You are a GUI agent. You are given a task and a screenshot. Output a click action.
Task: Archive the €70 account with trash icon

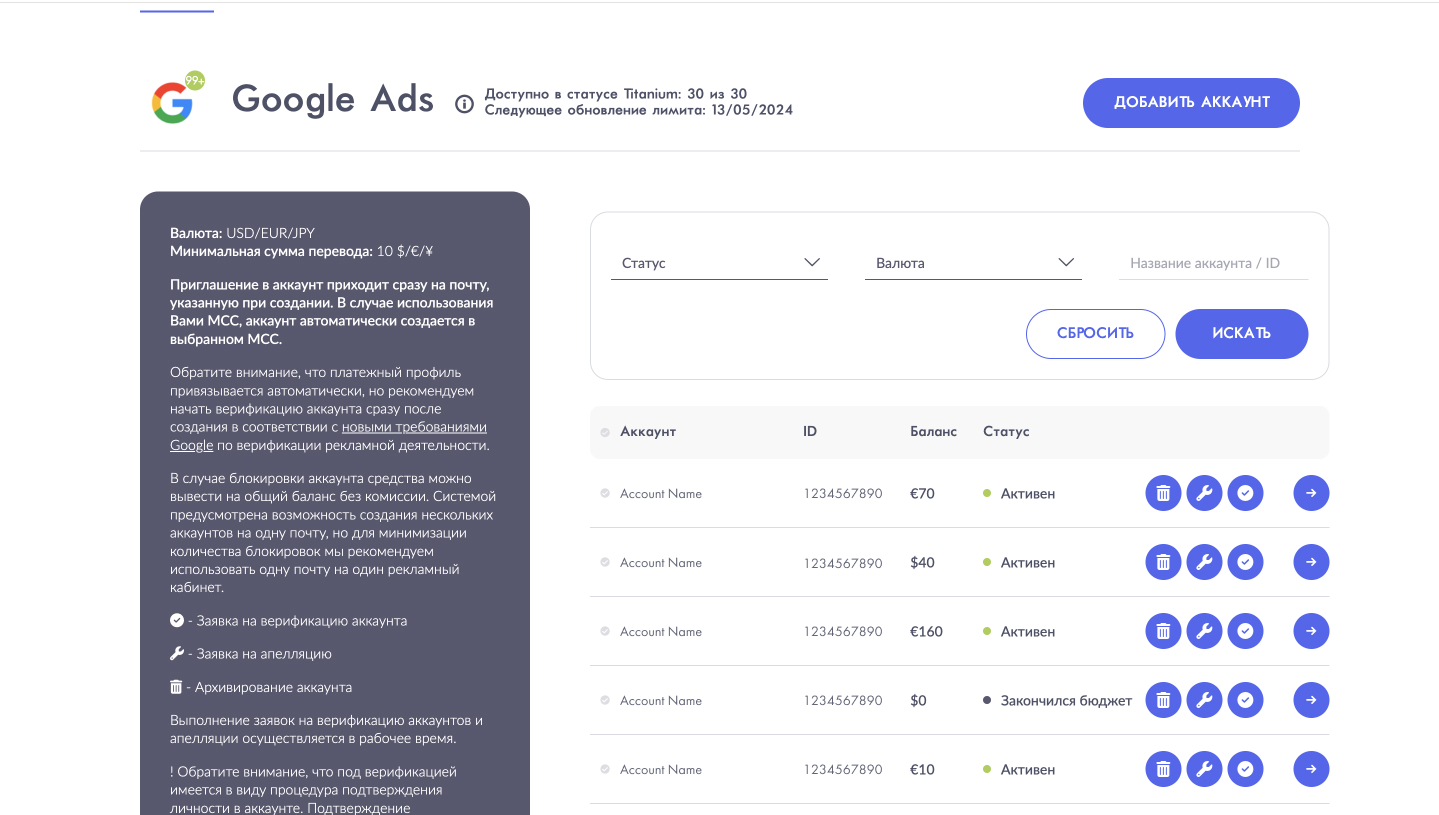click(x=1163, y=493)
